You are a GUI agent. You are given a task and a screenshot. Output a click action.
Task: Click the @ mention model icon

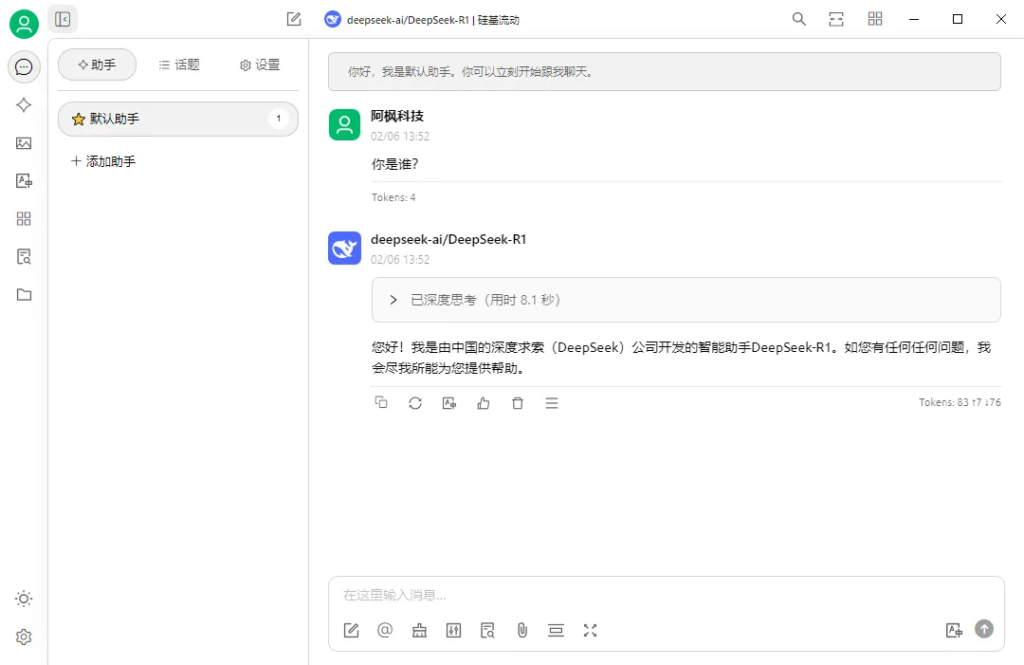385,630
